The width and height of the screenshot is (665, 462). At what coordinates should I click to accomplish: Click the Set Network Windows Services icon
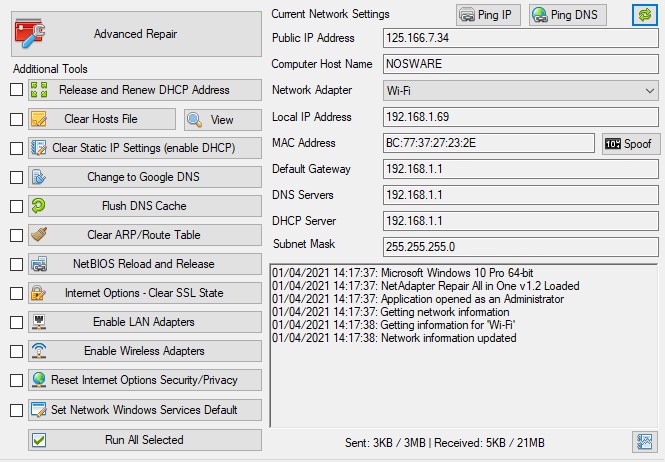pos(39,410)
